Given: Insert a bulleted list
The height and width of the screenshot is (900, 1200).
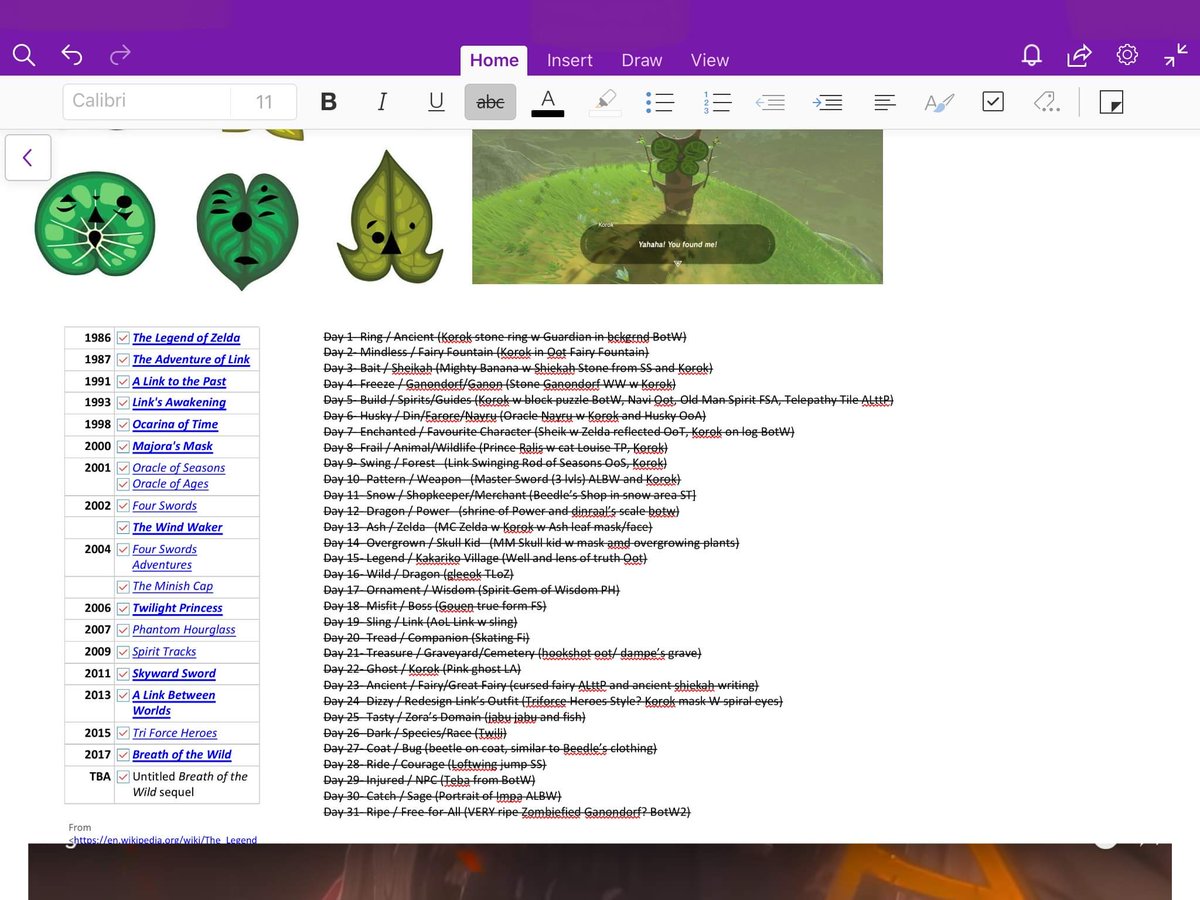Looking at the screenshot, I should [660, 102].
